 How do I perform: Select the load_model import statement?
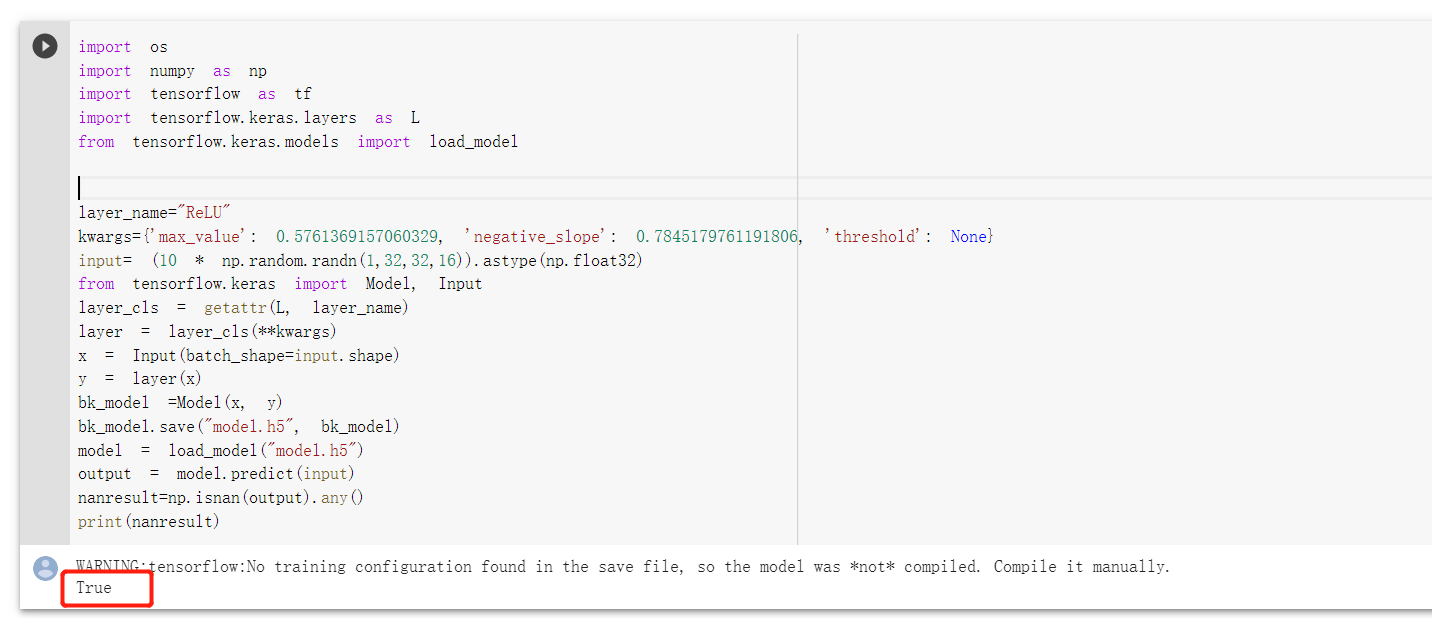coord(297,141)
